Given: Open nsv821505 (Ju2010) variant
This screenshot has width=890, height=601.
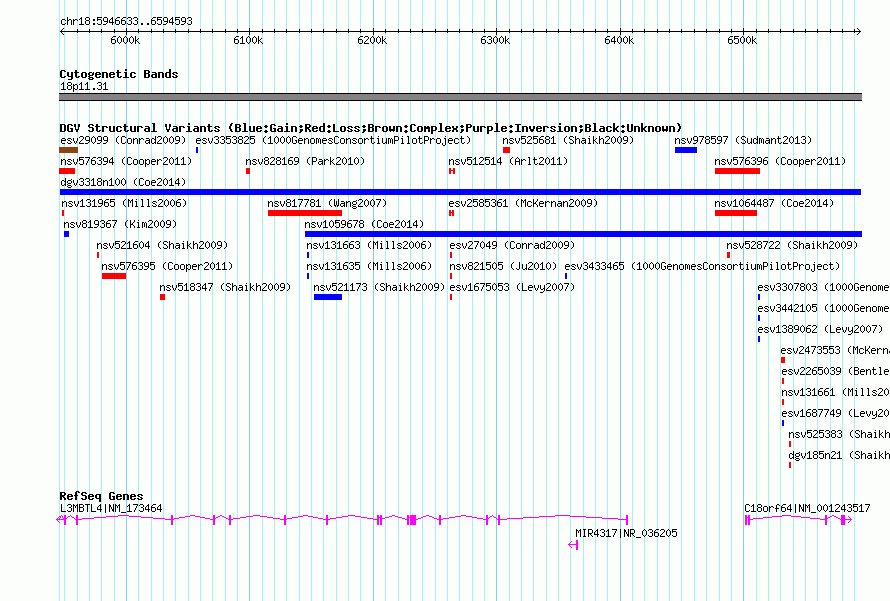Looking at the screenshot, I should 503,266.
